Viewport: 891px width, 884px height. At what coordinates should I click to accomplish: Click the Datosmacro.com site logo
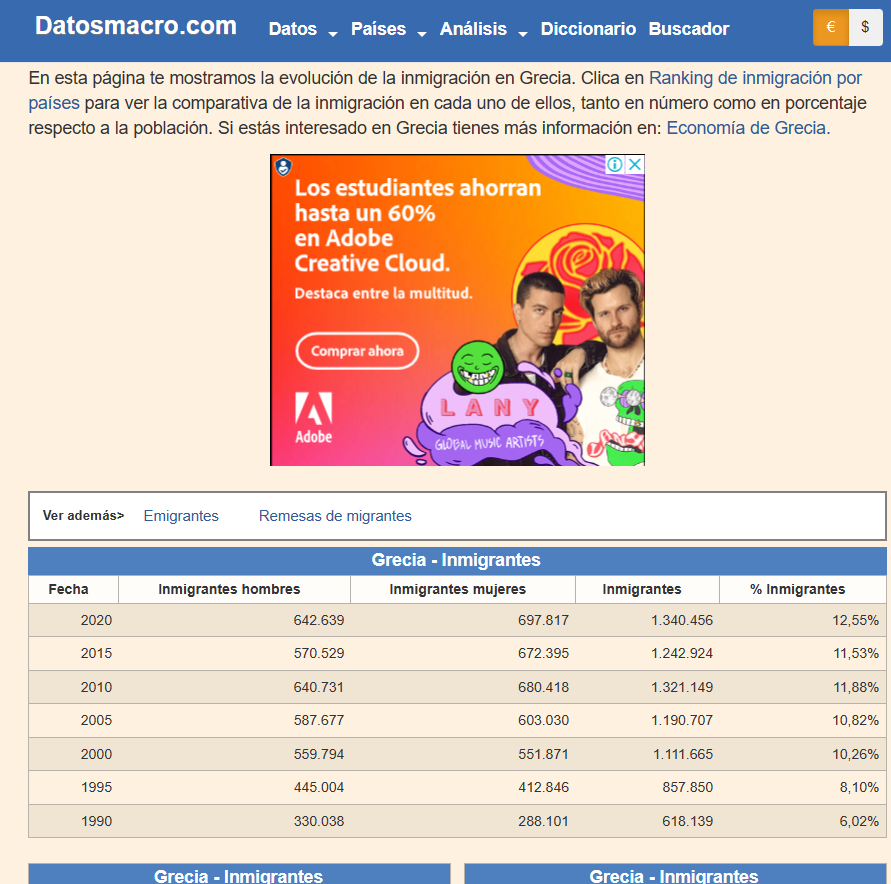(136, 26)
